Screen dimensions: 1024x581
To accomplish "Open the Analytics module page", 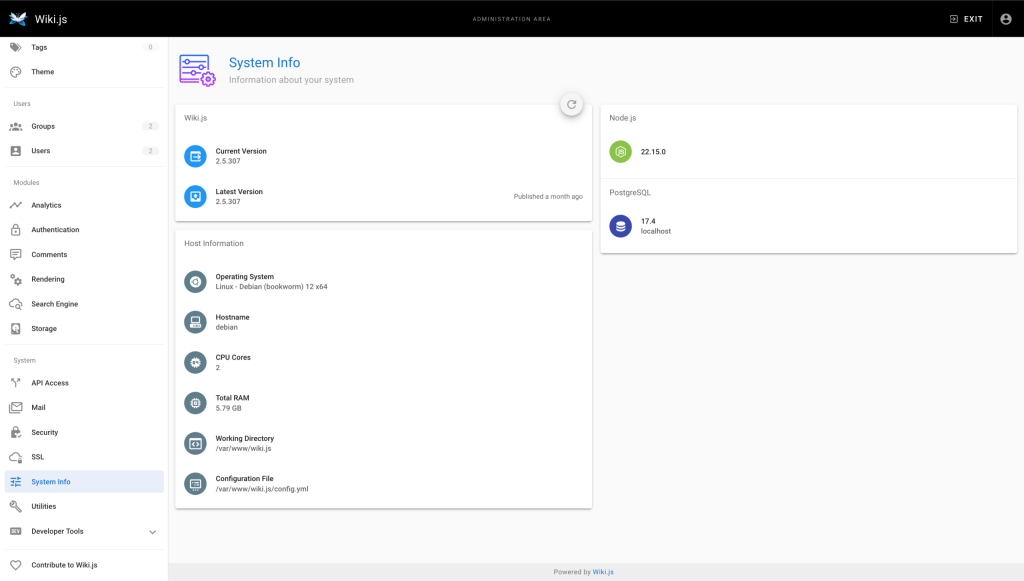I will click(x=46, y=205).
